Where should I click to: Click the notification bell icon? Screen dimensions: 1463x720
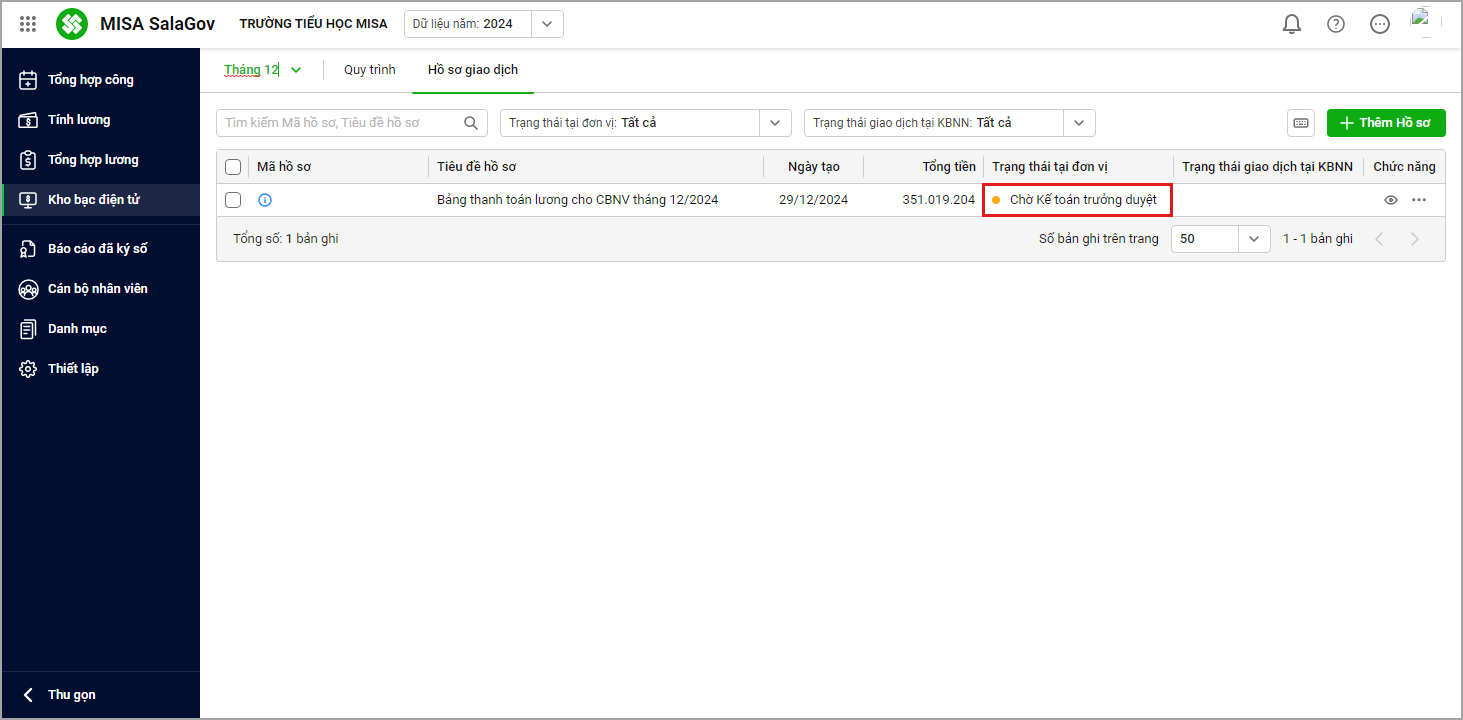(1292, 24)
